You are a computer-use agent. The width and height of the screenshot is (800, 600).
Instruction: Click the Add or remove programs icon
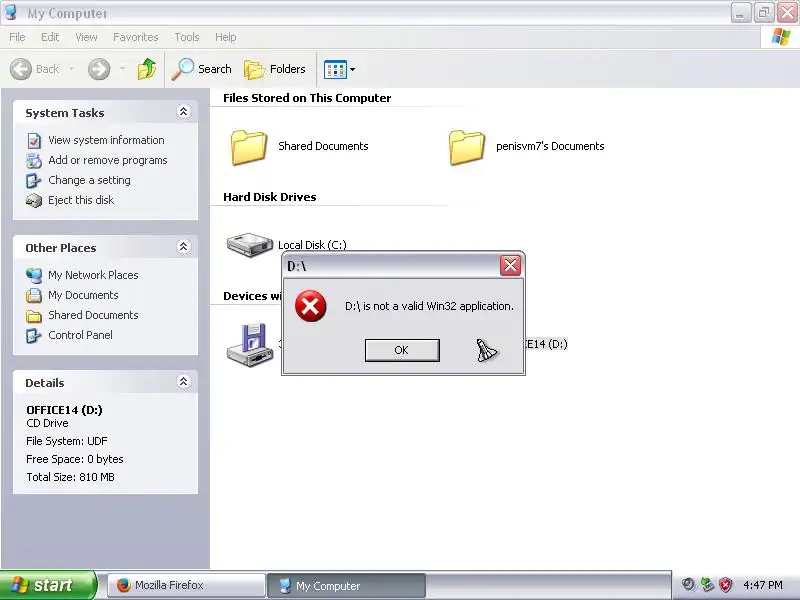34,160
